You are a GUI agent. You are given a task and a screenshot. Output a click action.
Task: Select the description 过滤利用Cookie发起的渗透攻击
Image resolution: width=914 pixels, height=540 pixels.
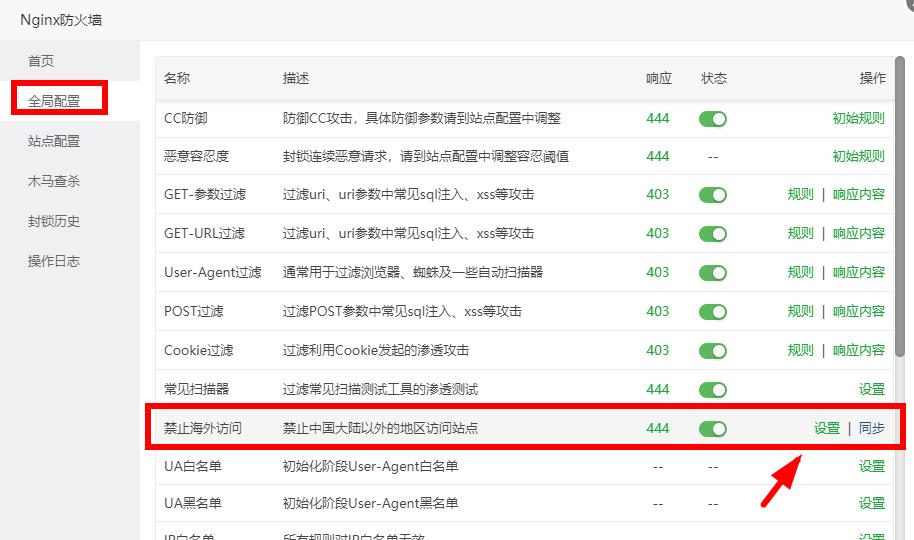pyautogui.click(x=376, y=350)
